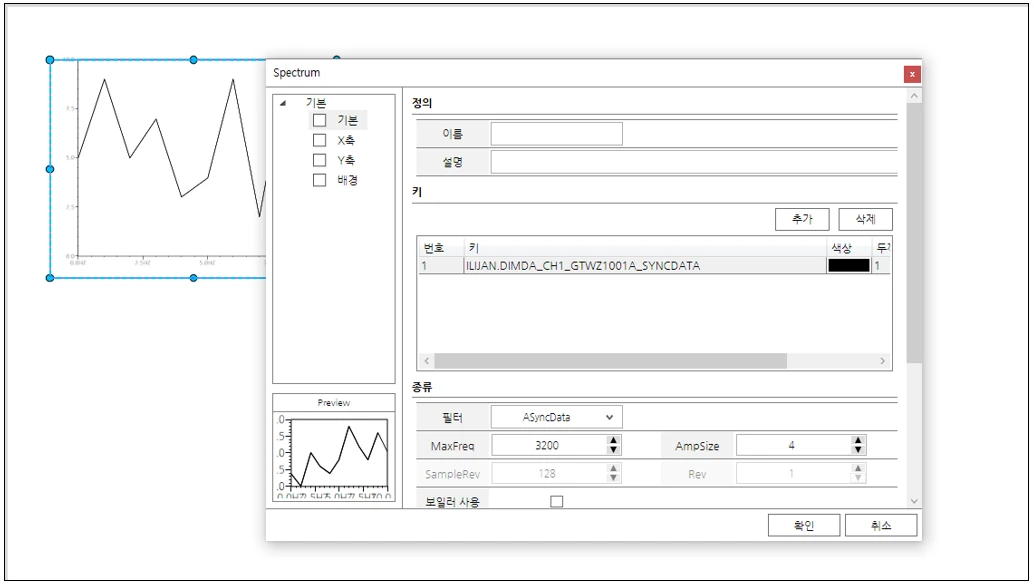
Task: Click the 삭제 button
Action: pyautogui.click(x=865, y=219)
